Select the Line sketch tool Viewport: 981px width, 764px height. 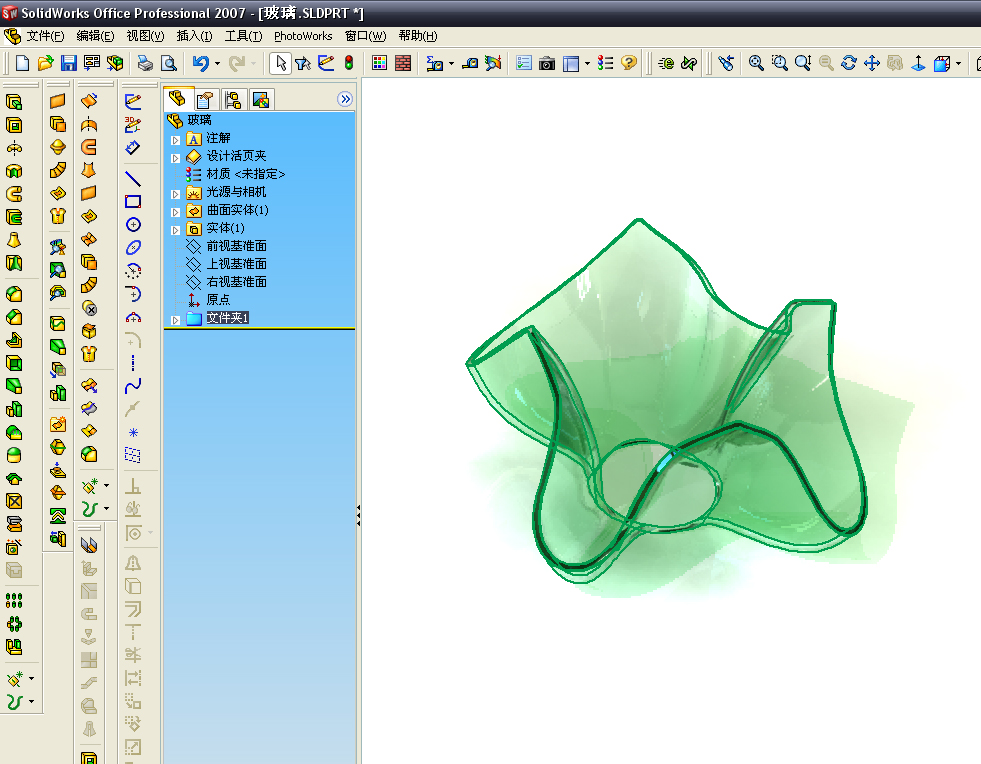133,178
